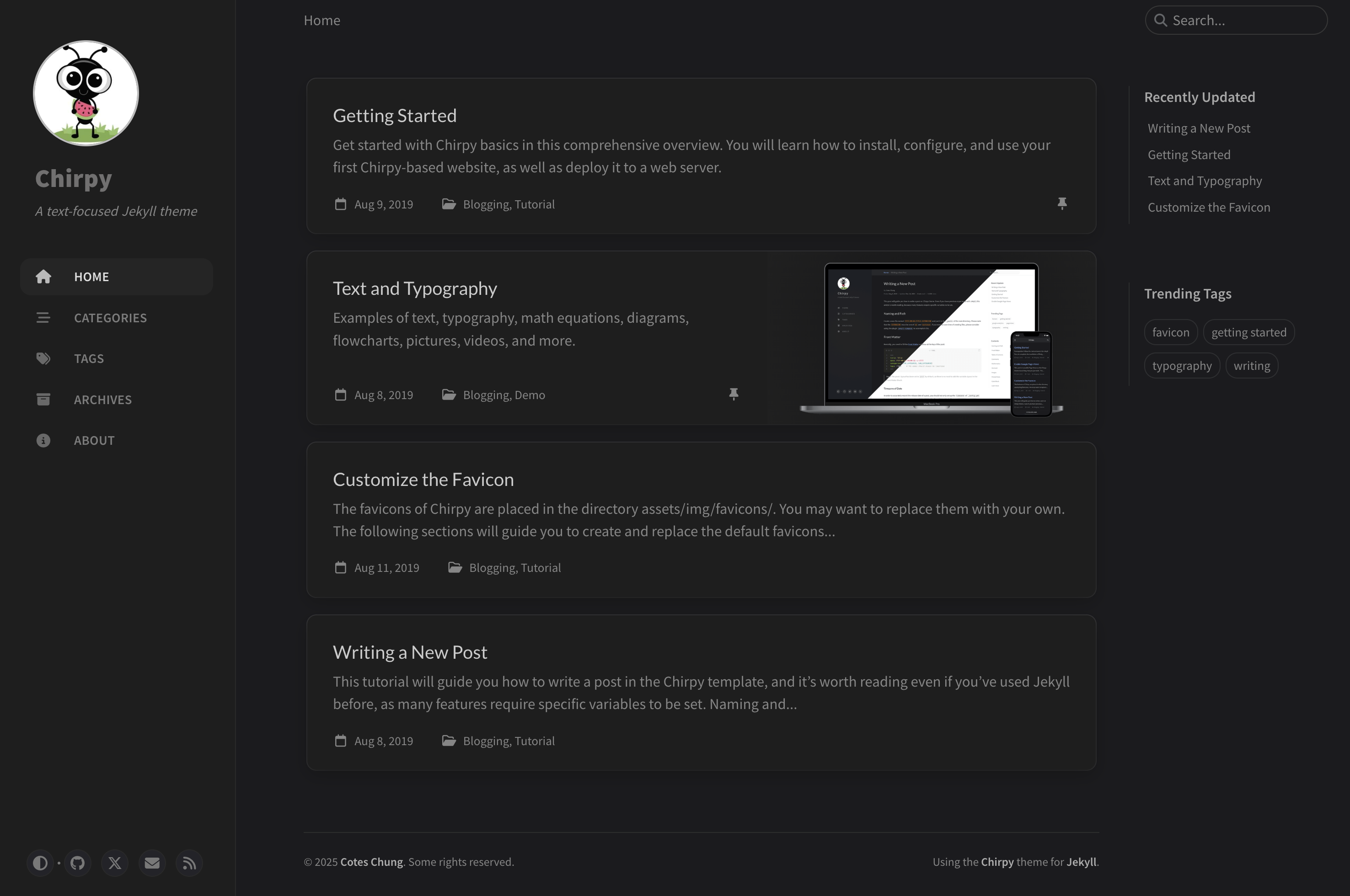This screenshot has height=896, width=1350.
Task: Click the search magnifier icon
Action: [1162, 20]
